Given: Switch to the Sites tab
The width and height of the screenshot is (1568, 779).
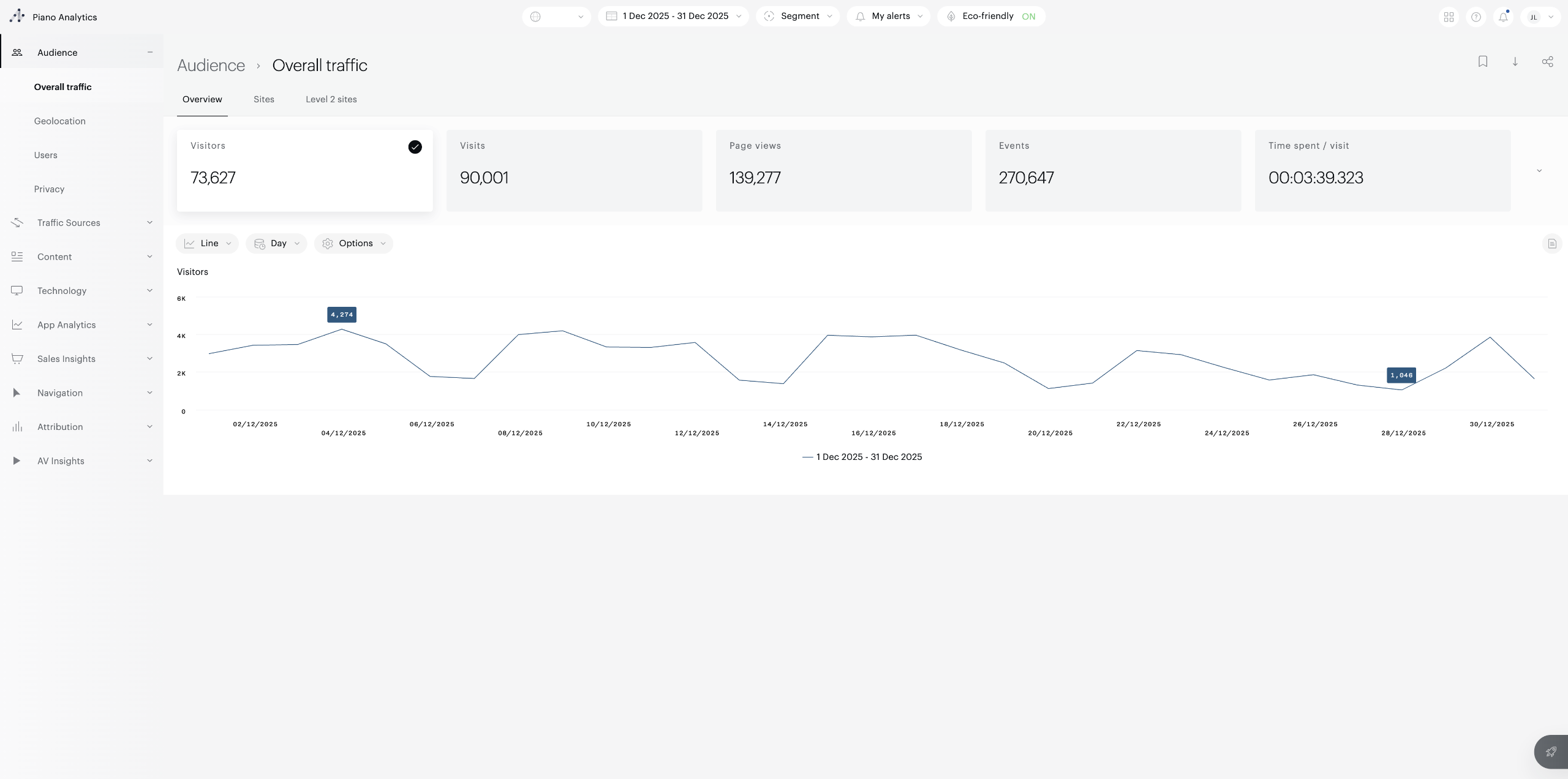Looking at the screenshot, I should 264,99.
